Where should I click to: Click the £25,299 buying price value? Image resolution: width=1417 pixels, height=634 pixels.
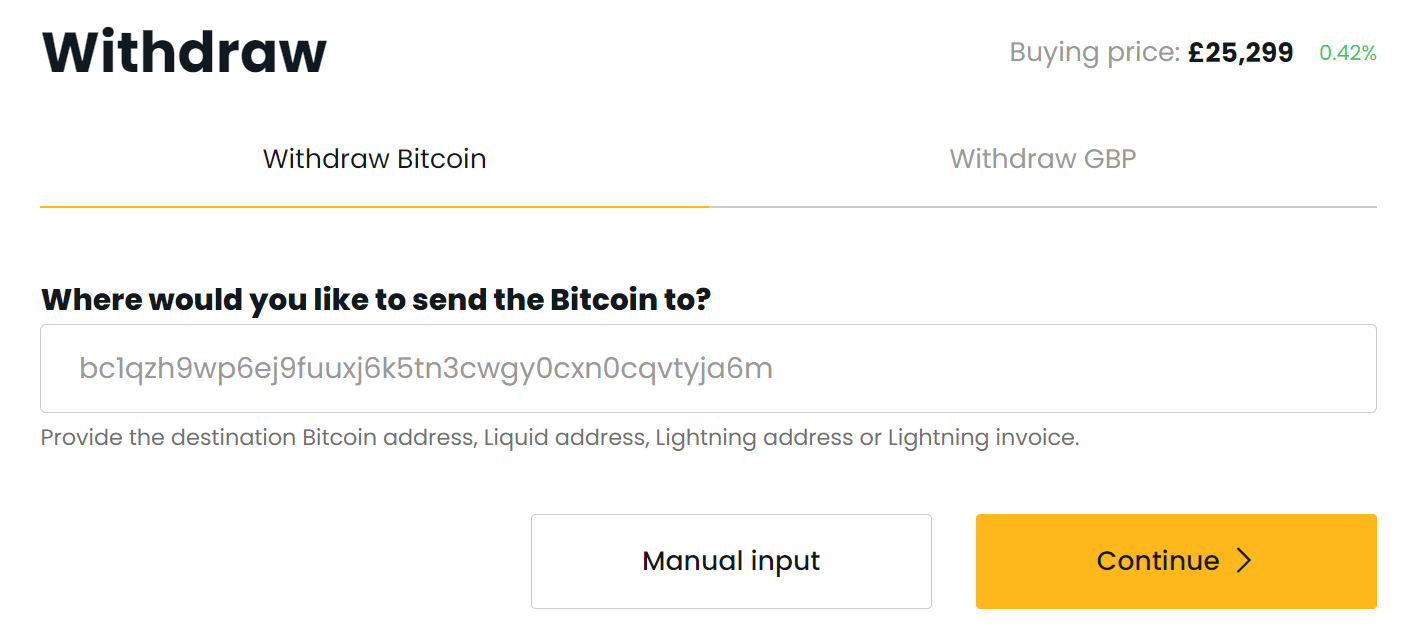point(1240,53)
